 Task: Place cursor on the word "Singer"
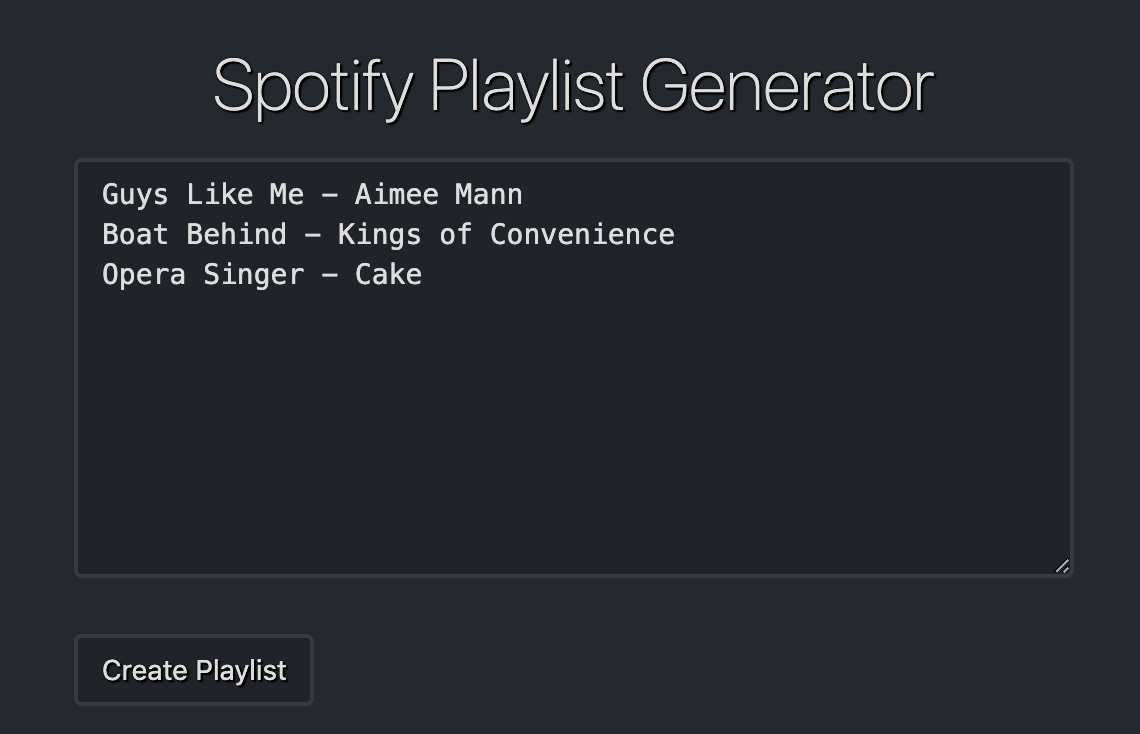[253, 275]
